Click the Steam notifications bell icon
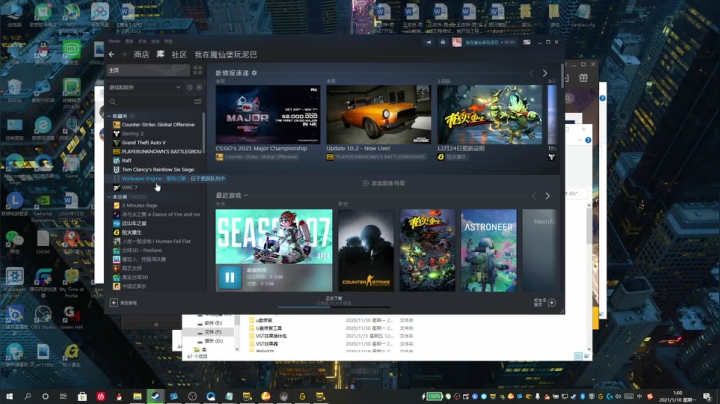The width and height of the screenshot is (720, 404). click(x=443, y=42)
